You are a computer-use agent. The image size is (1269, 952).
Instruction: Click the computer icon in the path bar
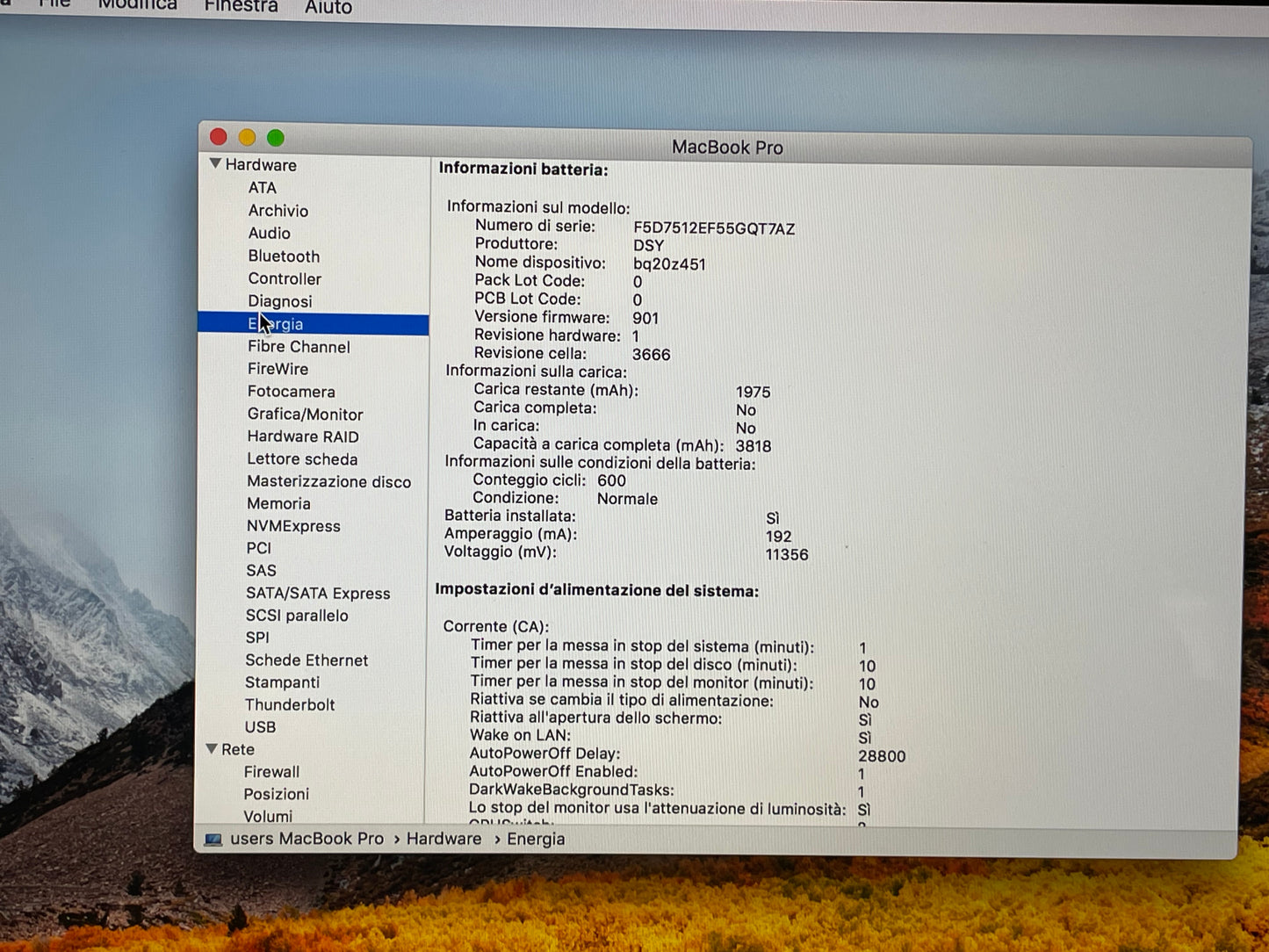tap(213, 840)
